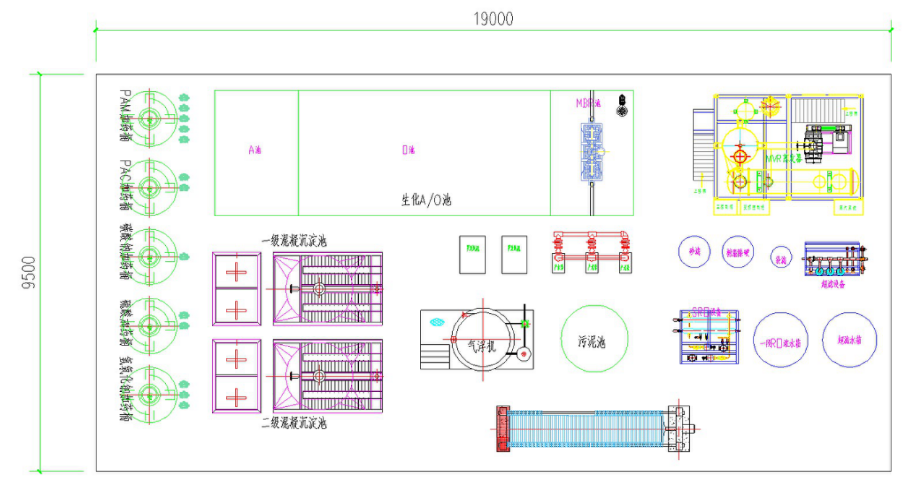923x482 pixels.
Task: Select the RO equipment skid drawing
Action: tap(709, 335)
